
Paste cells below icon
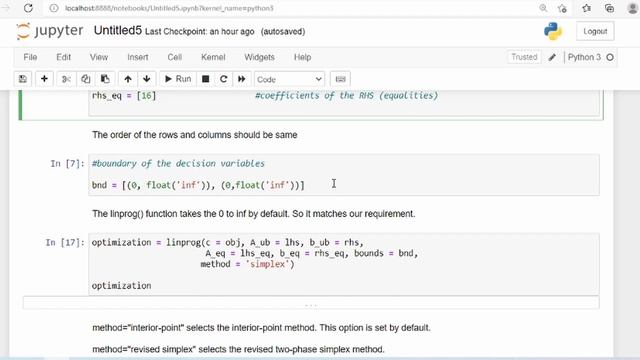click(x=105, y=79)
